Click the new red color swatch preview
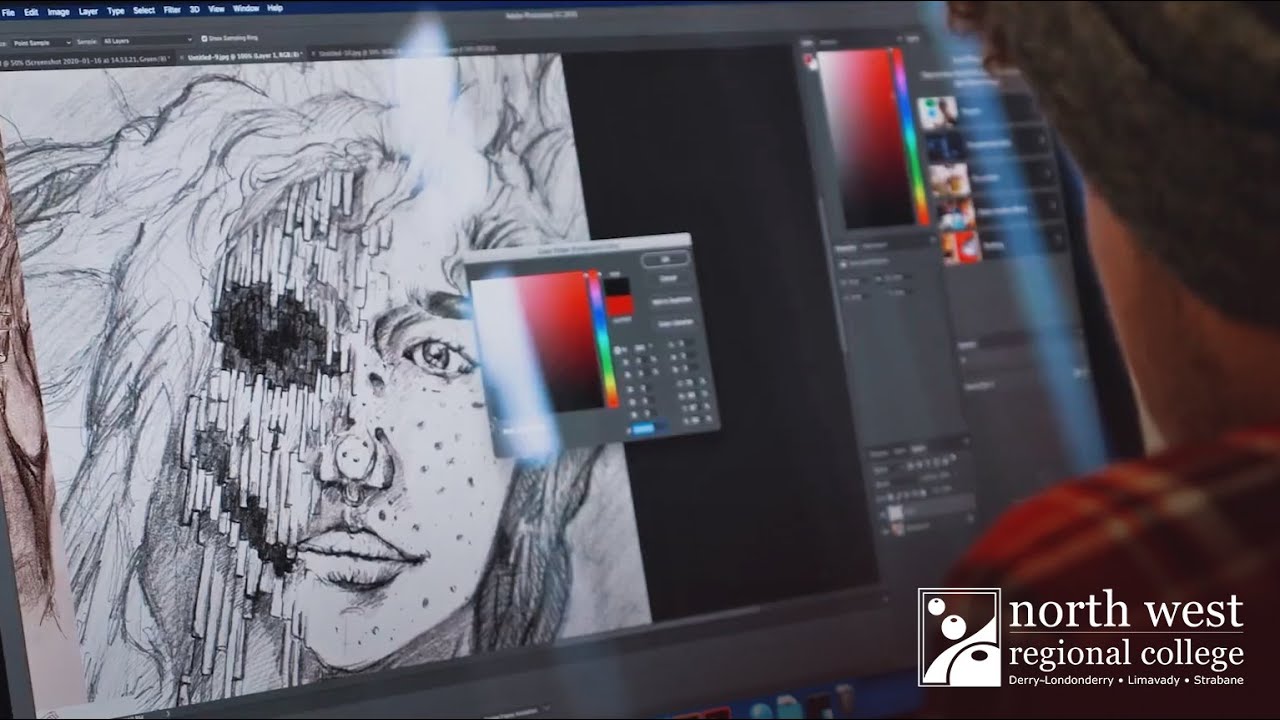The height and width of the screenshot is (720, 1280). 620,304
